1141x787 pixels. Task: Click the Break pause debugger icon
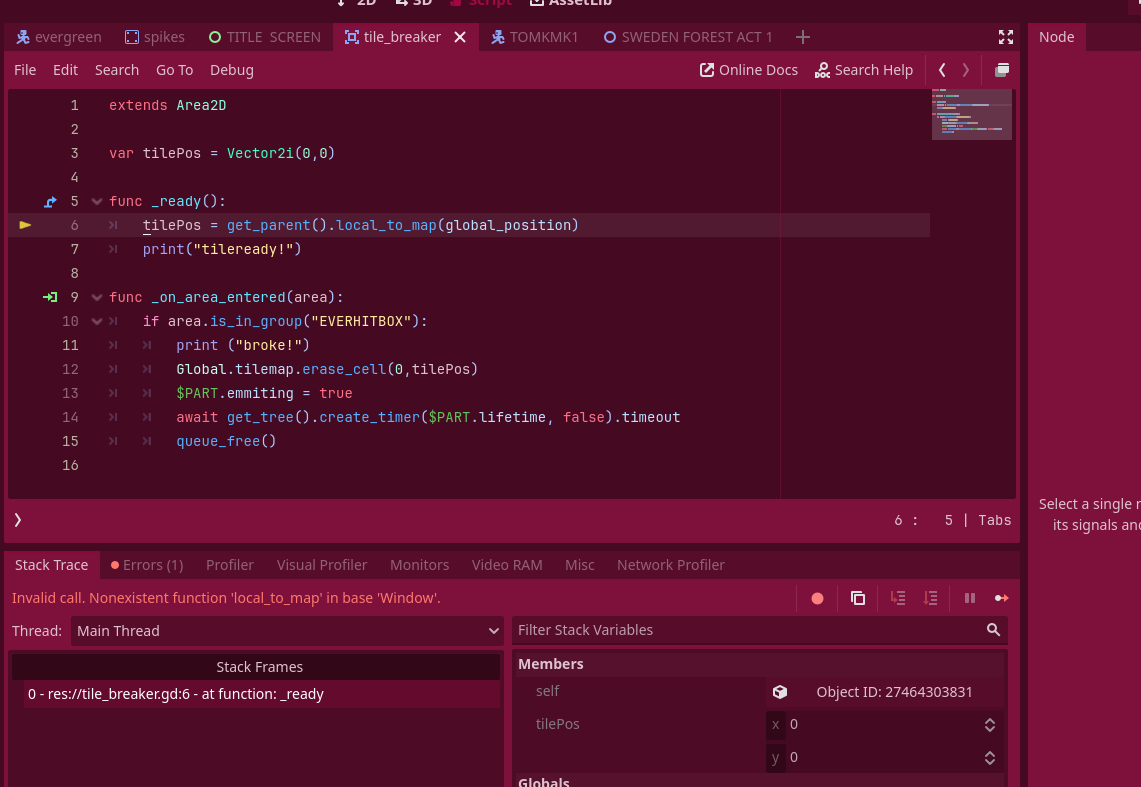970,599
